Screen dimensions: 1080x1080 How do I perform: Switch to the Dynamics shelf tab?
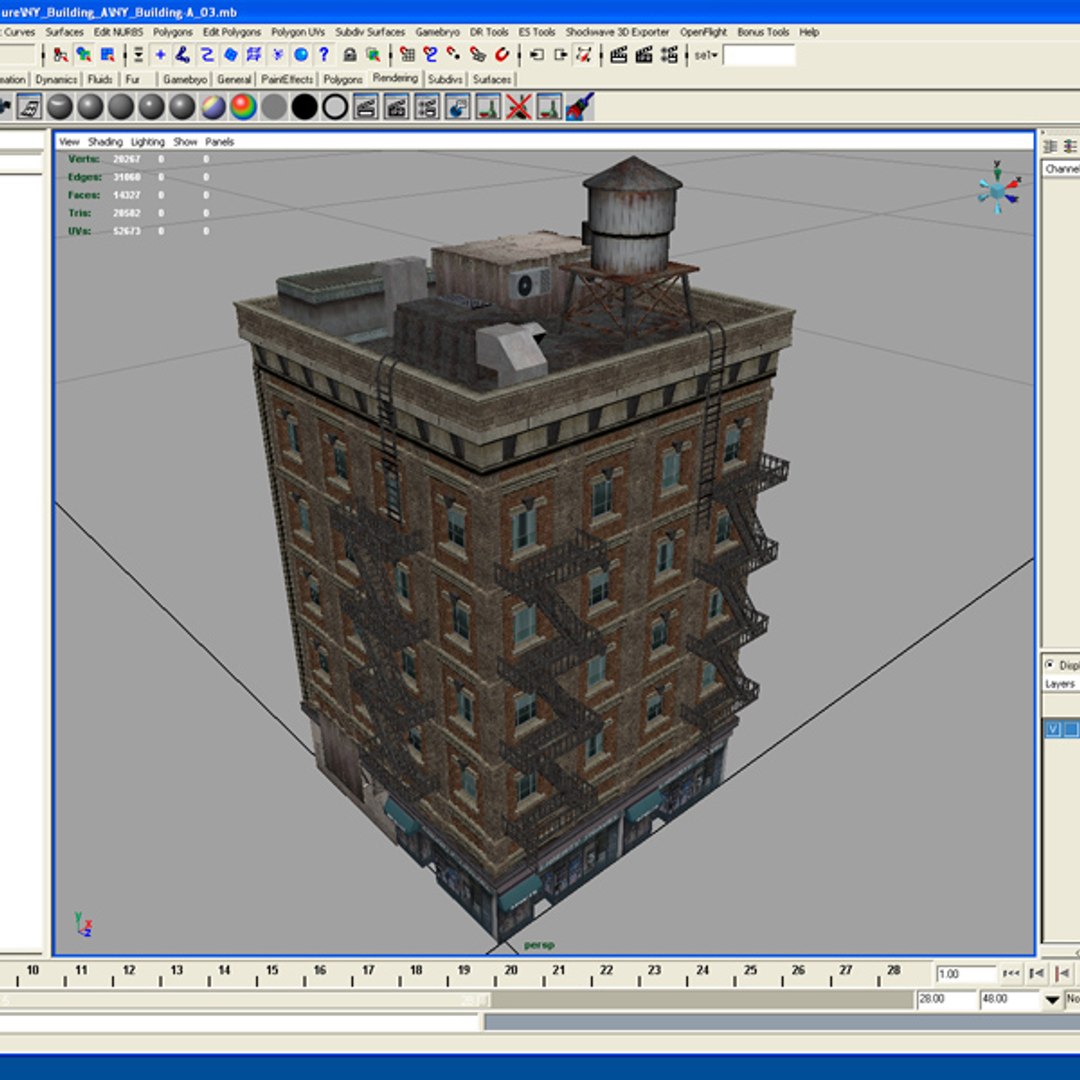(x=56, y=79)
